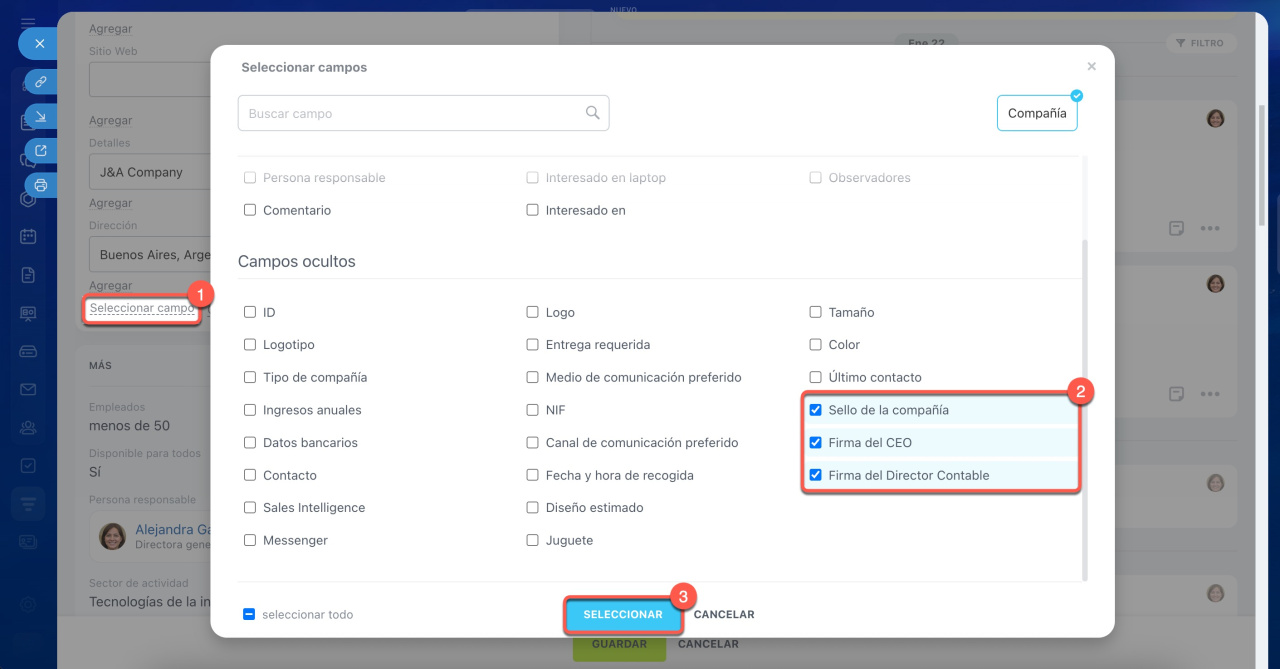Click CANCELAR in the dialog footer
Viewport: 1280px width, 669px height.
724,615
